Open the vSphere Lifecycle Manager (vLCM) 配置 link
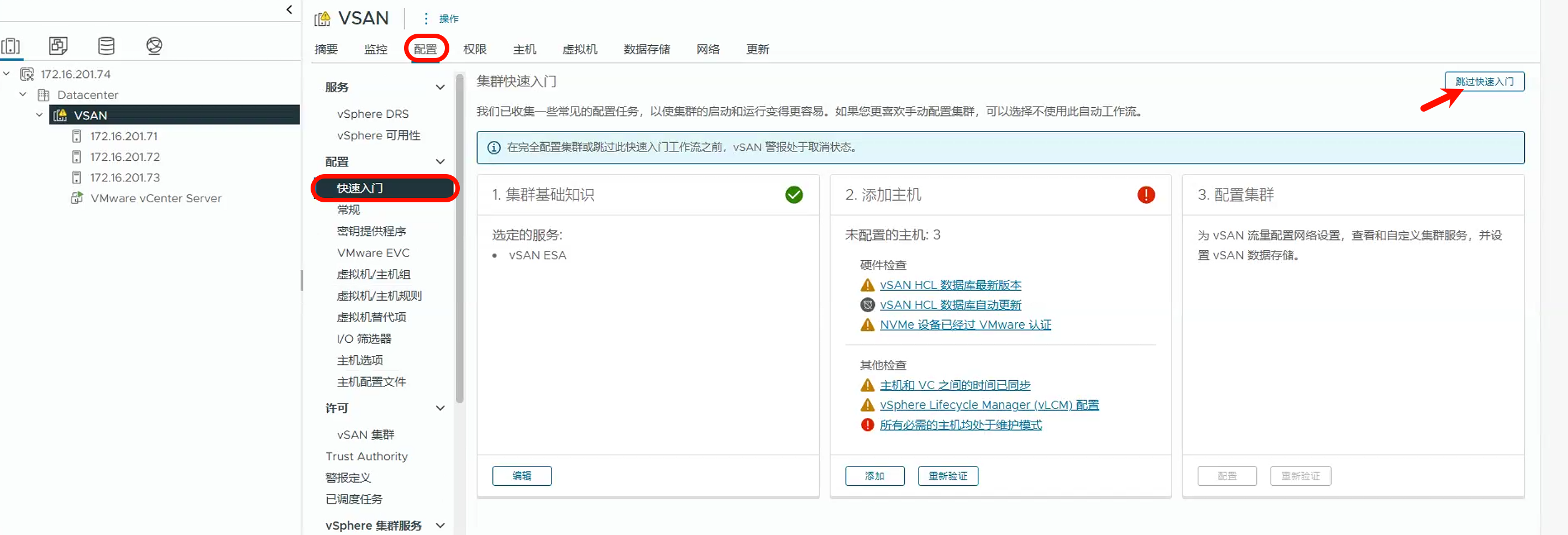1568x535 pixels. (989, 405)
